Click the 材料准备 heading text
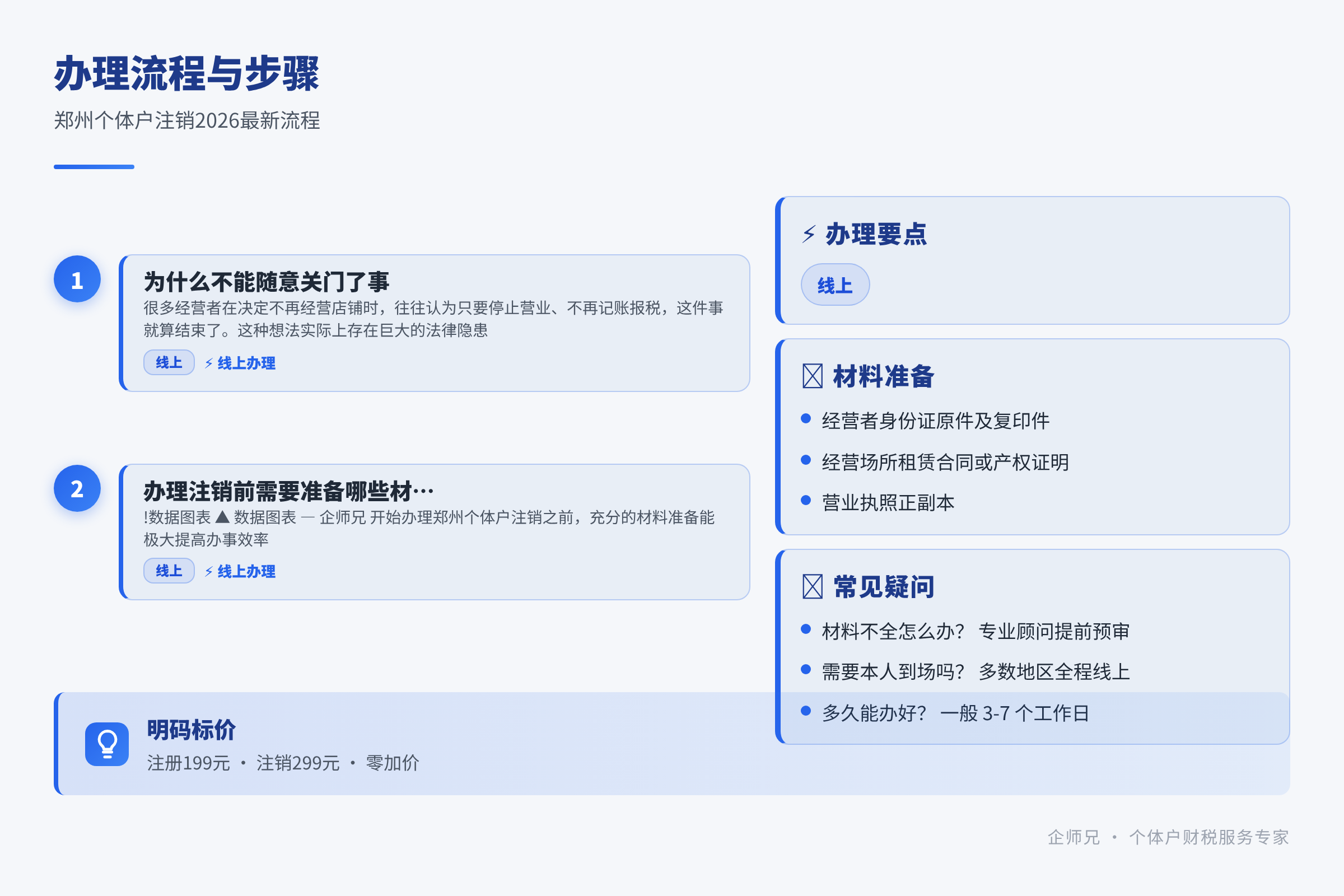1344x896 pixels. [x=884, y=376]
